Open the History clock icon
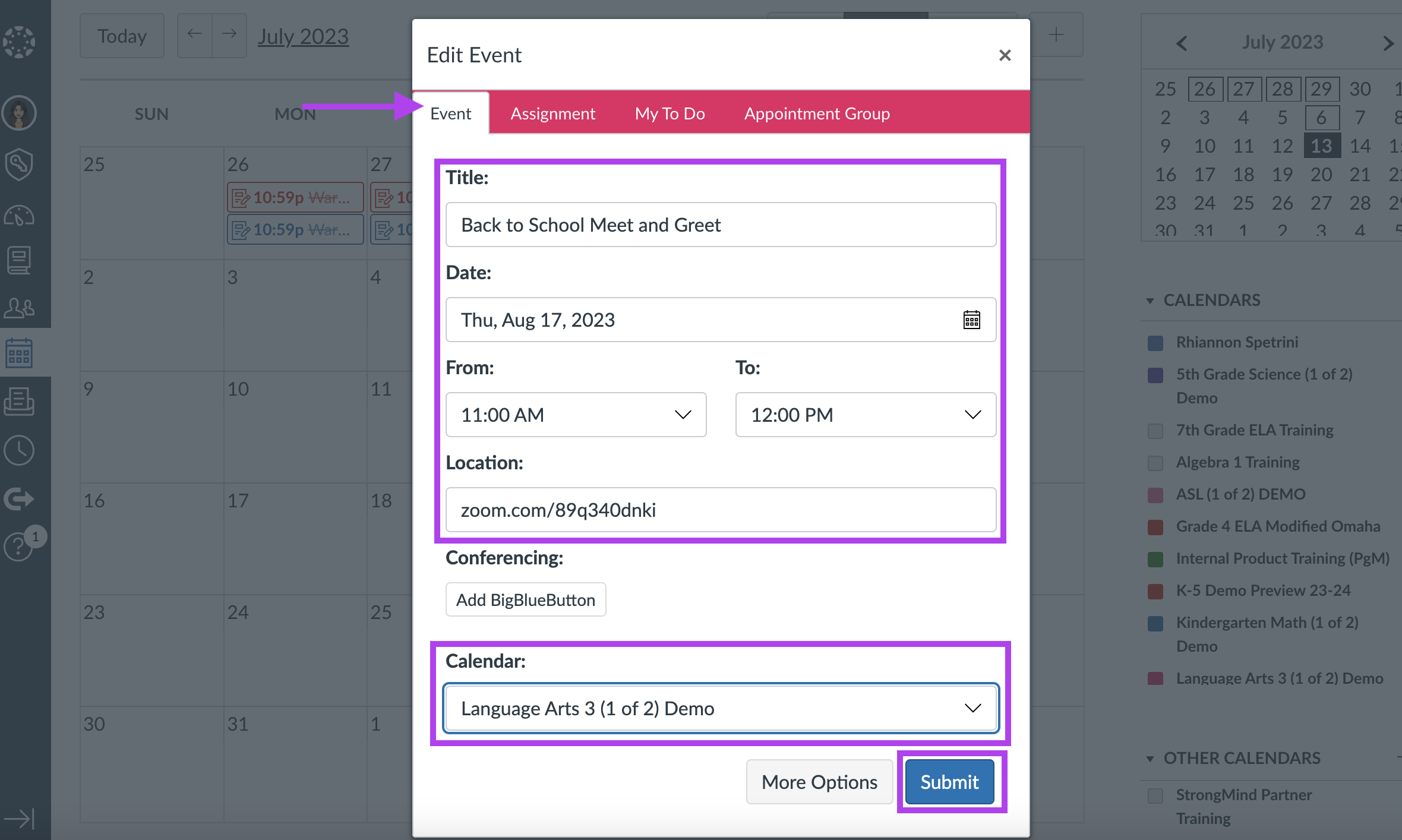 click(19, 450)
